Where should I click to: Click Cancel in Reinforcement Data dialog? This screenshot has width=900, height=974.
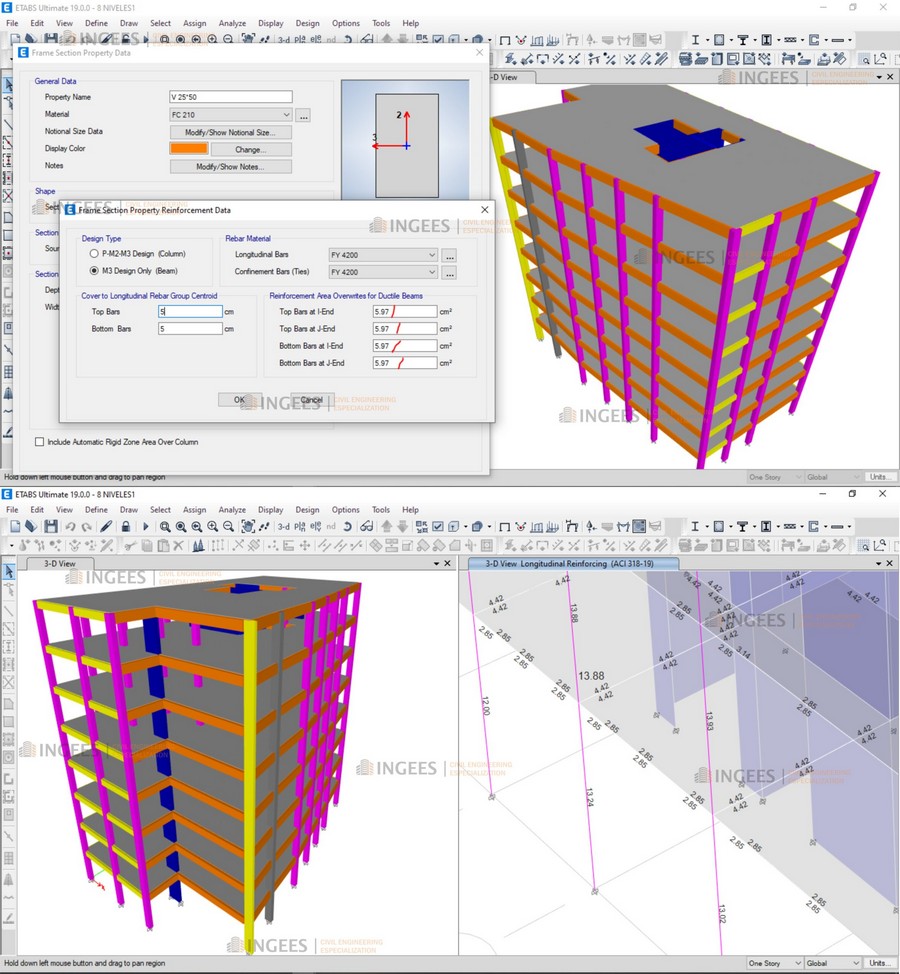(312, 400)
